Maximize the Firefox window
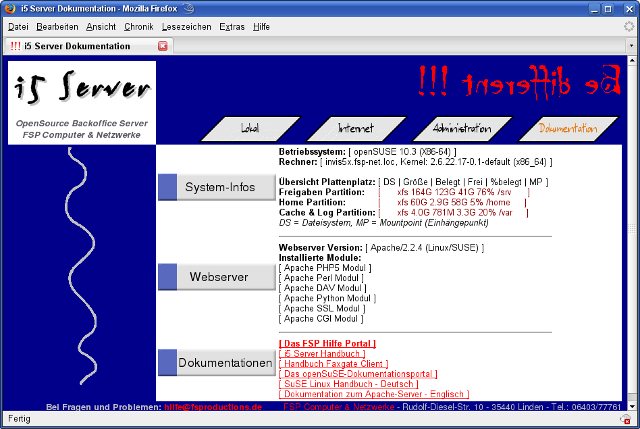The height and width of the screenshot is (429, 640). [x=608, y=9]
